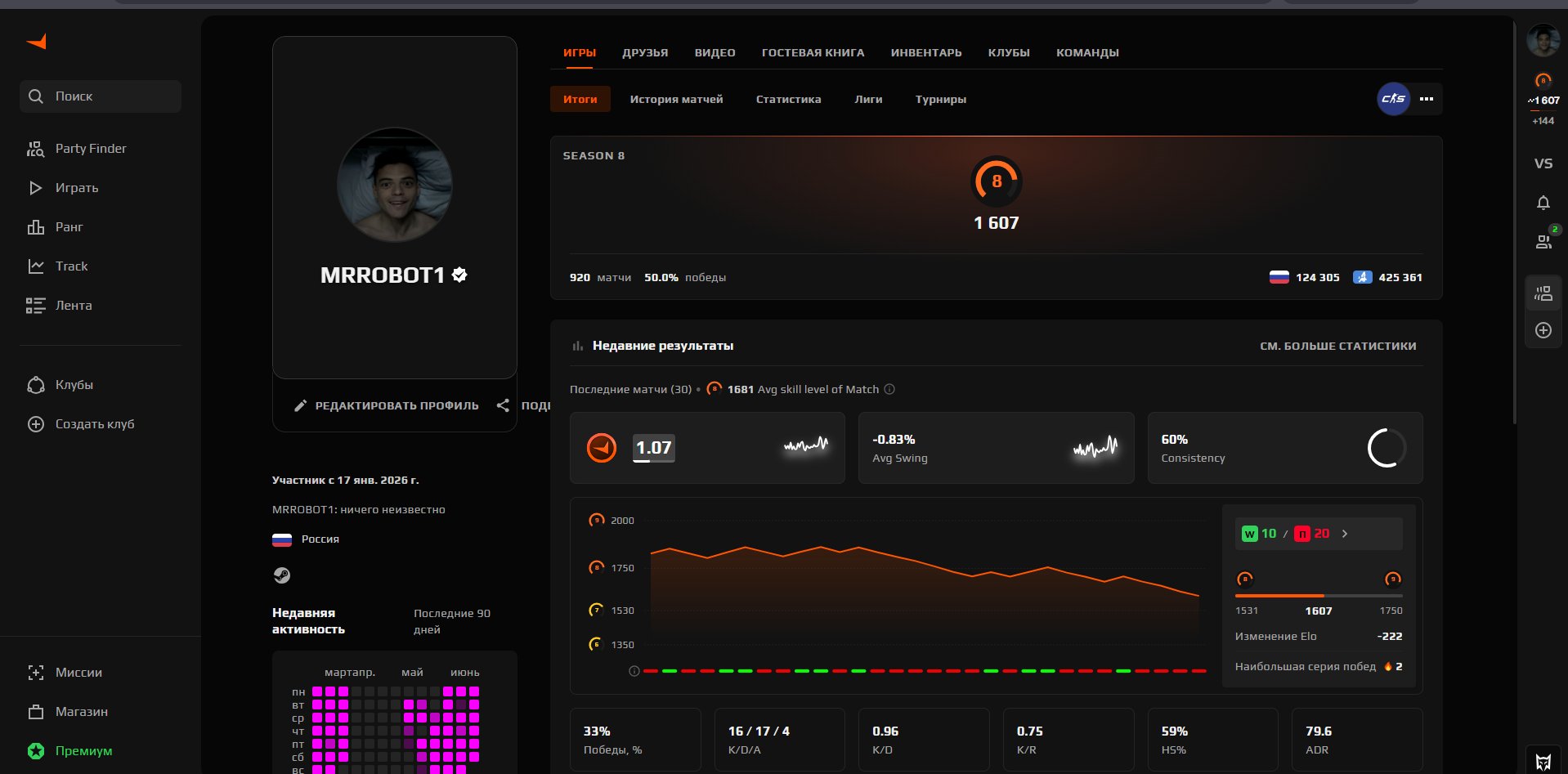Open the Команды tab

(x=1087, y=52)
